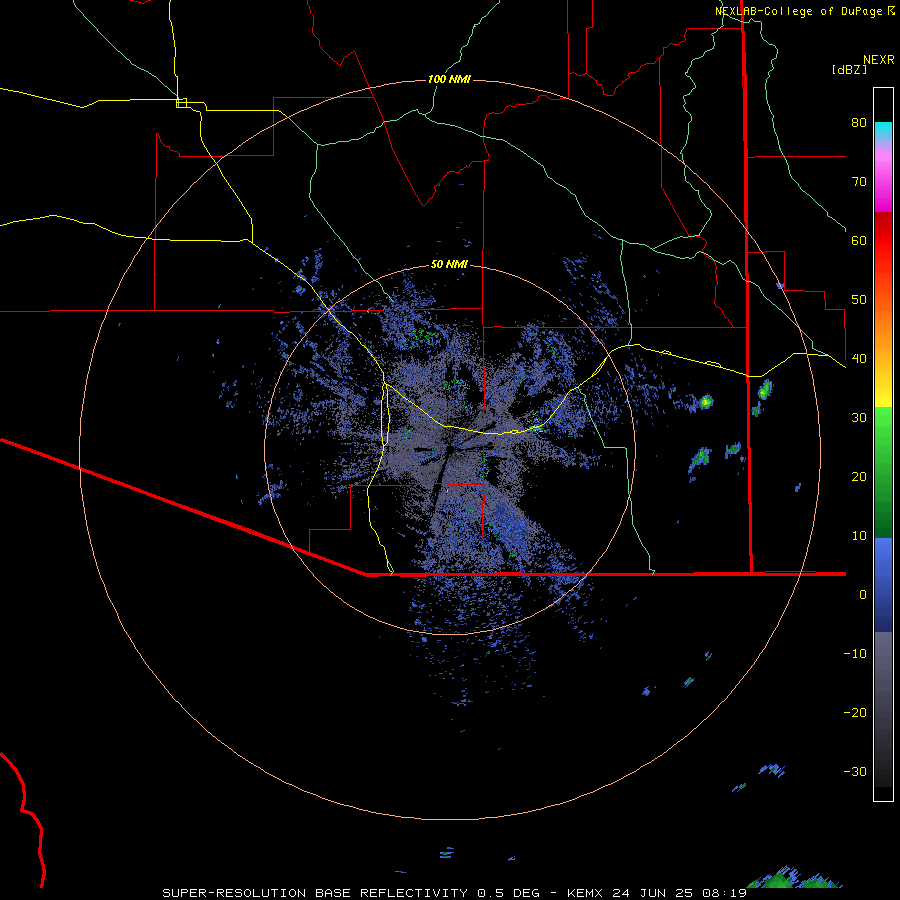Click the '100 NMI' range ring label
The image size is (900, 900).
click(x=449, y=79)
